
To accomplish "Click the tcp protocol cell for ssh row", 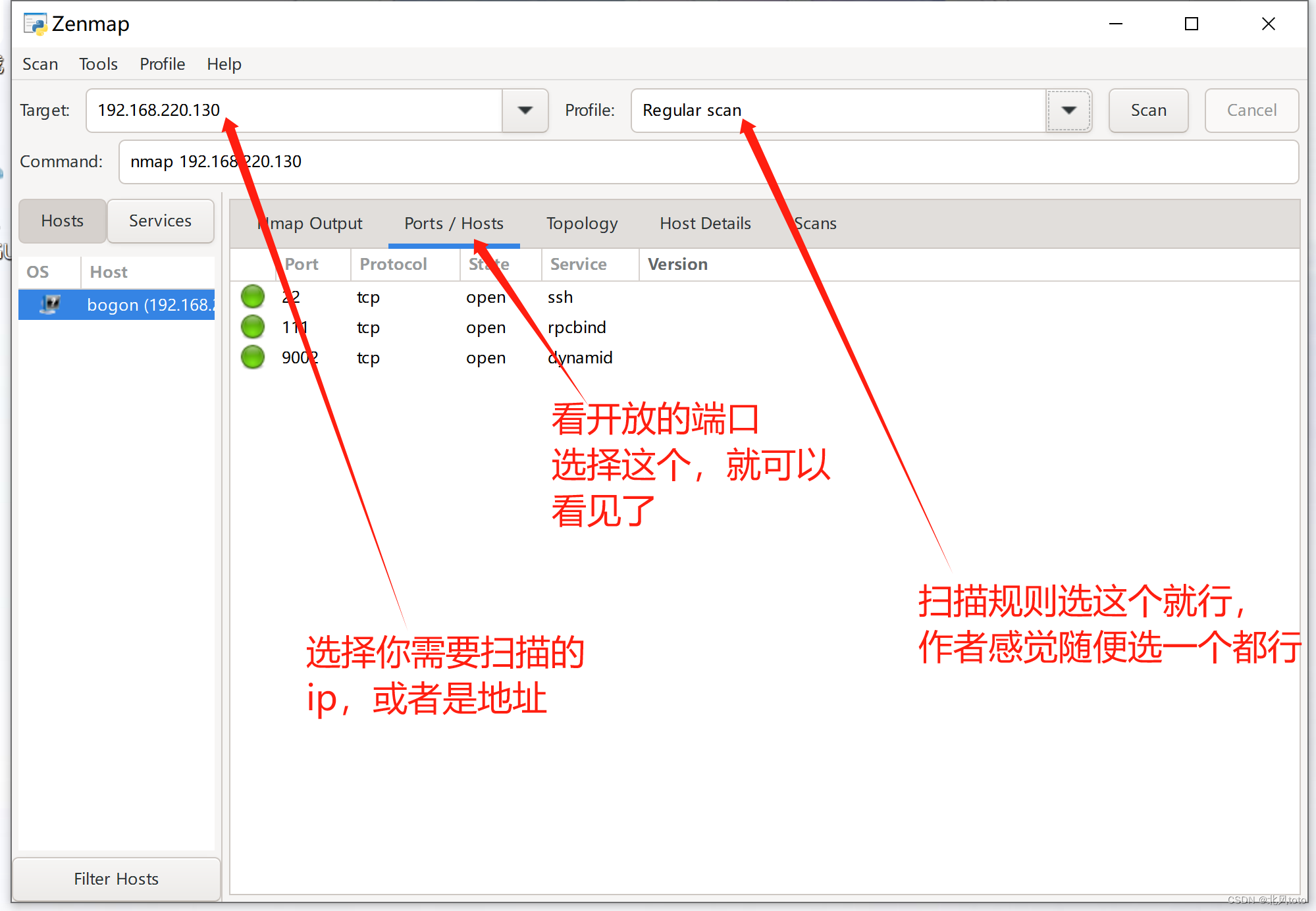I will [x=368, y=298].
